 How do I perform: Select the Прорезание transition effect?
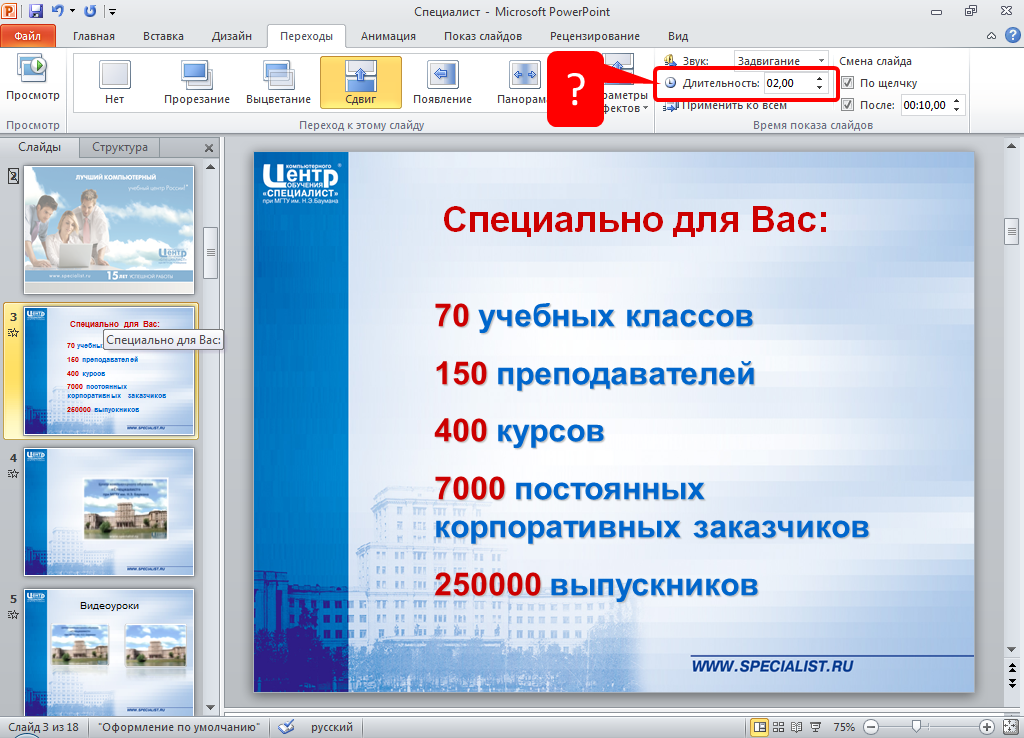tap(196, 81)
